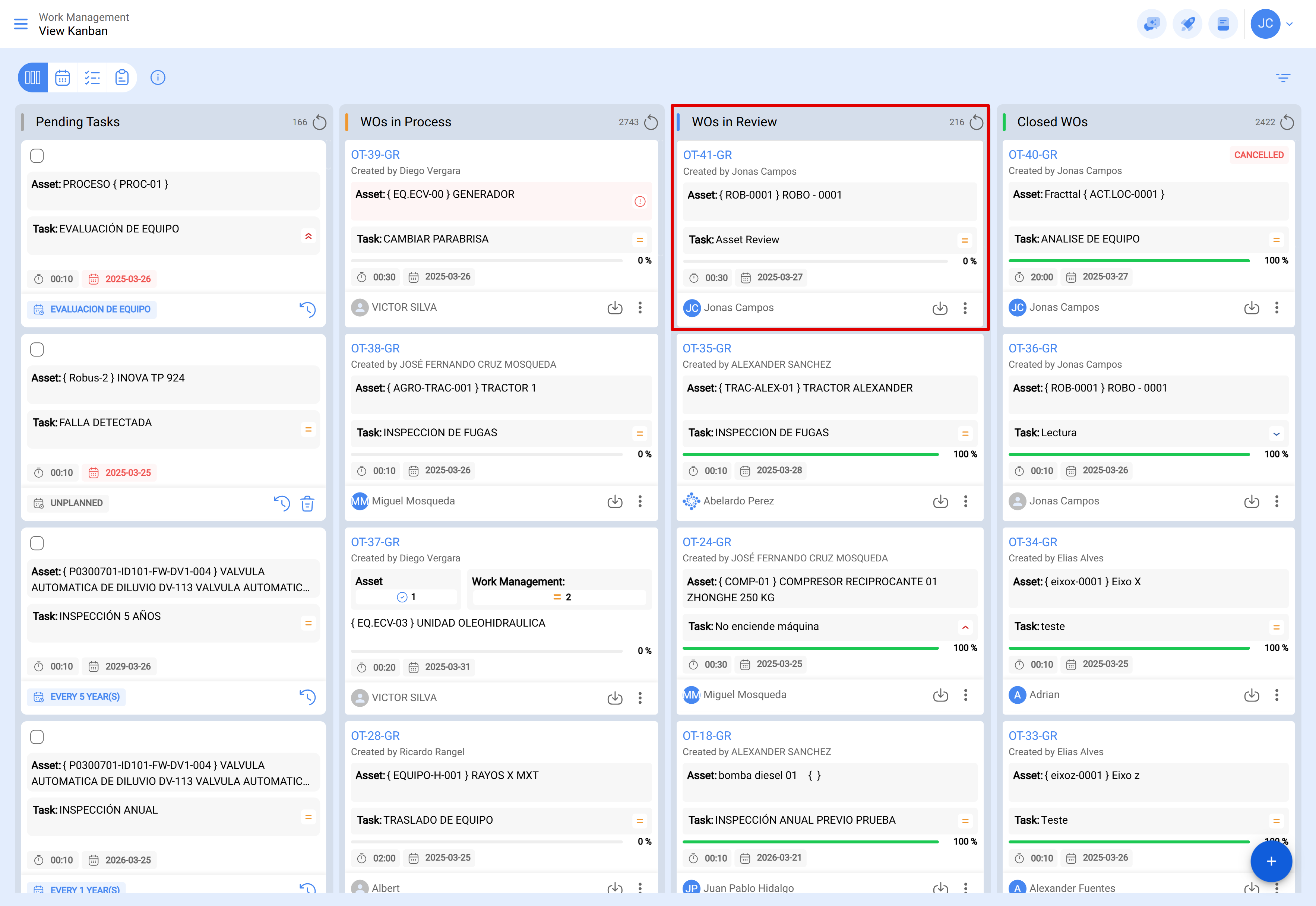Download the OT-41-GR work order
1316x906 pixels.
[940, 308]
